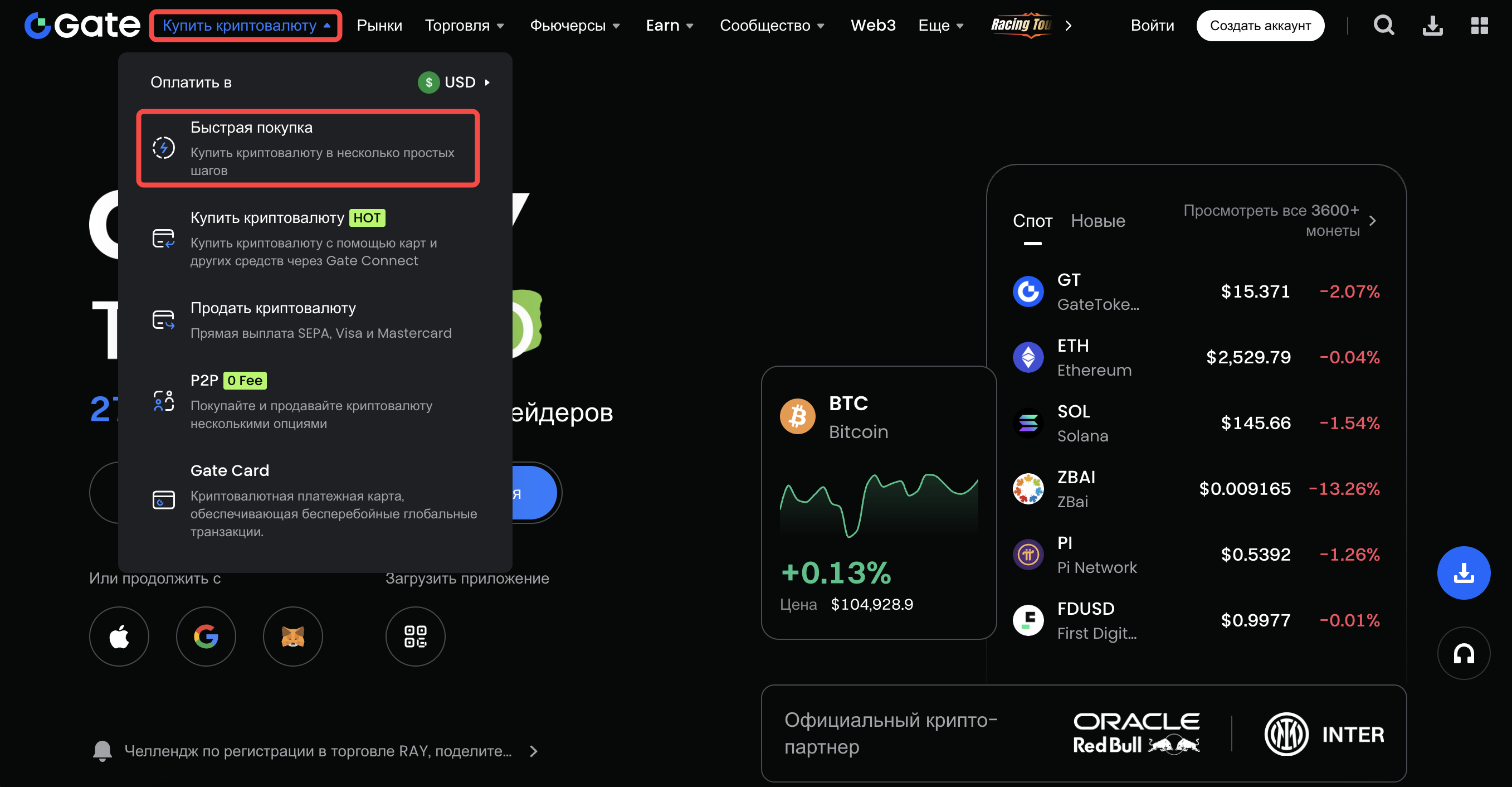
Task: Show the QR code download icon
Action: coord(415,636)
